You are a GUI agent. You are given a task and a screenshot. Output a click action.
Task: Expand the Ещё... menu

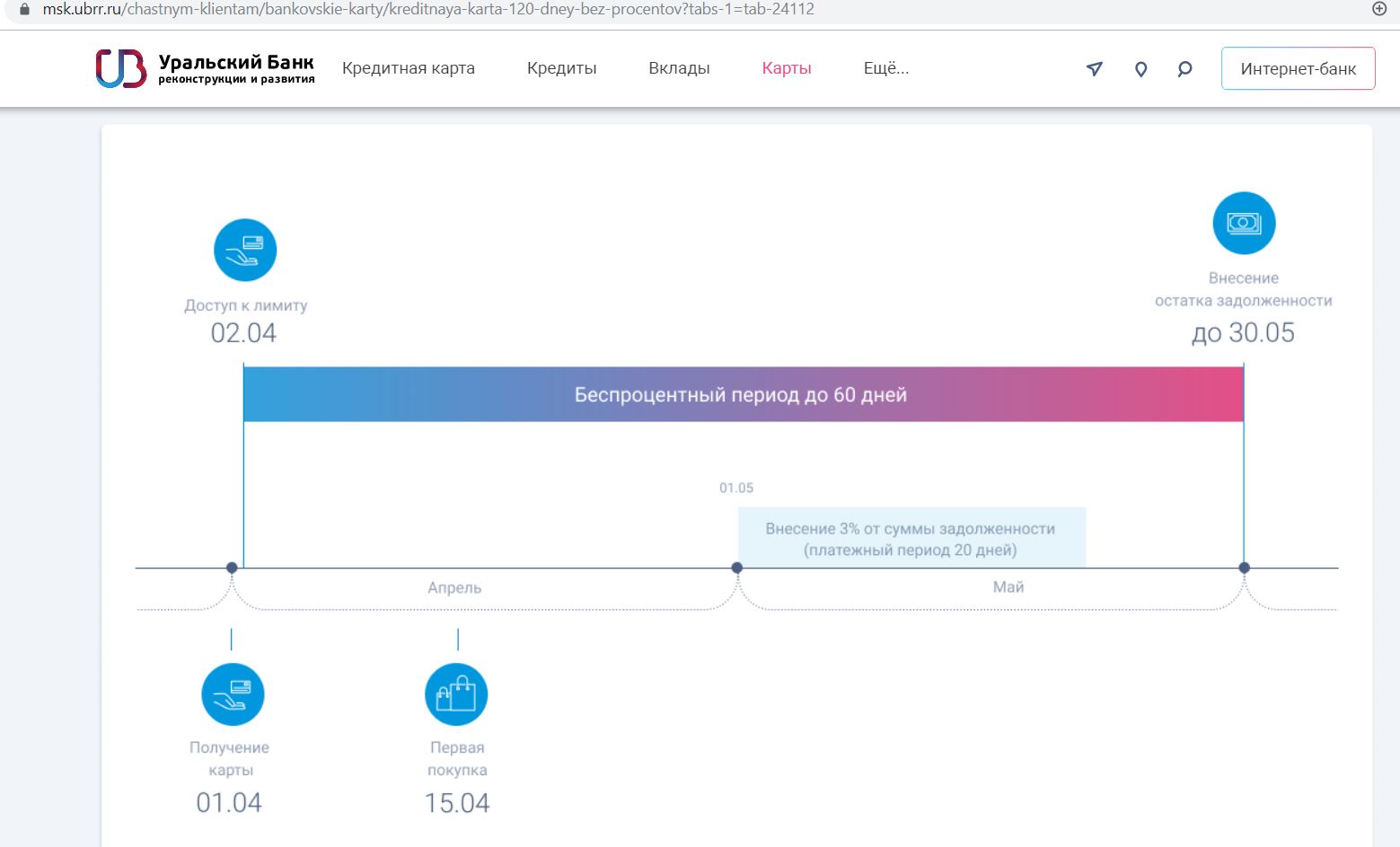click(886, 68)
